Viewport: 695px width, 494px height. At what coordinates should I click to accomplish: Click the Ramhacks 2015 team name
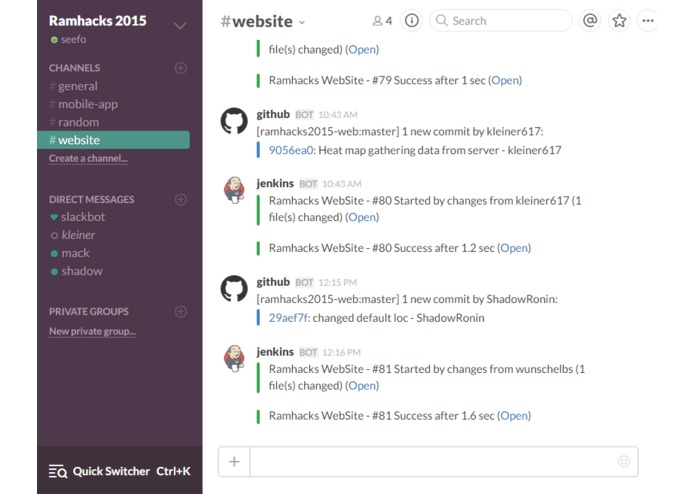pos(98,21)
